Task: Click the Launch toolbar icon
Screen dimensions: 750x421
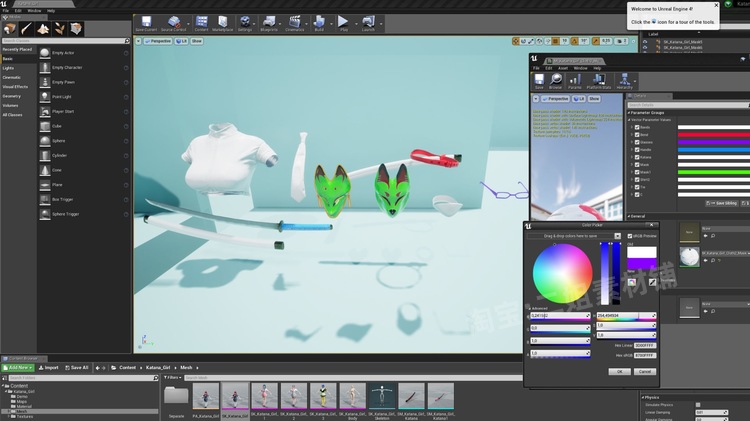Action: [368, 23]
